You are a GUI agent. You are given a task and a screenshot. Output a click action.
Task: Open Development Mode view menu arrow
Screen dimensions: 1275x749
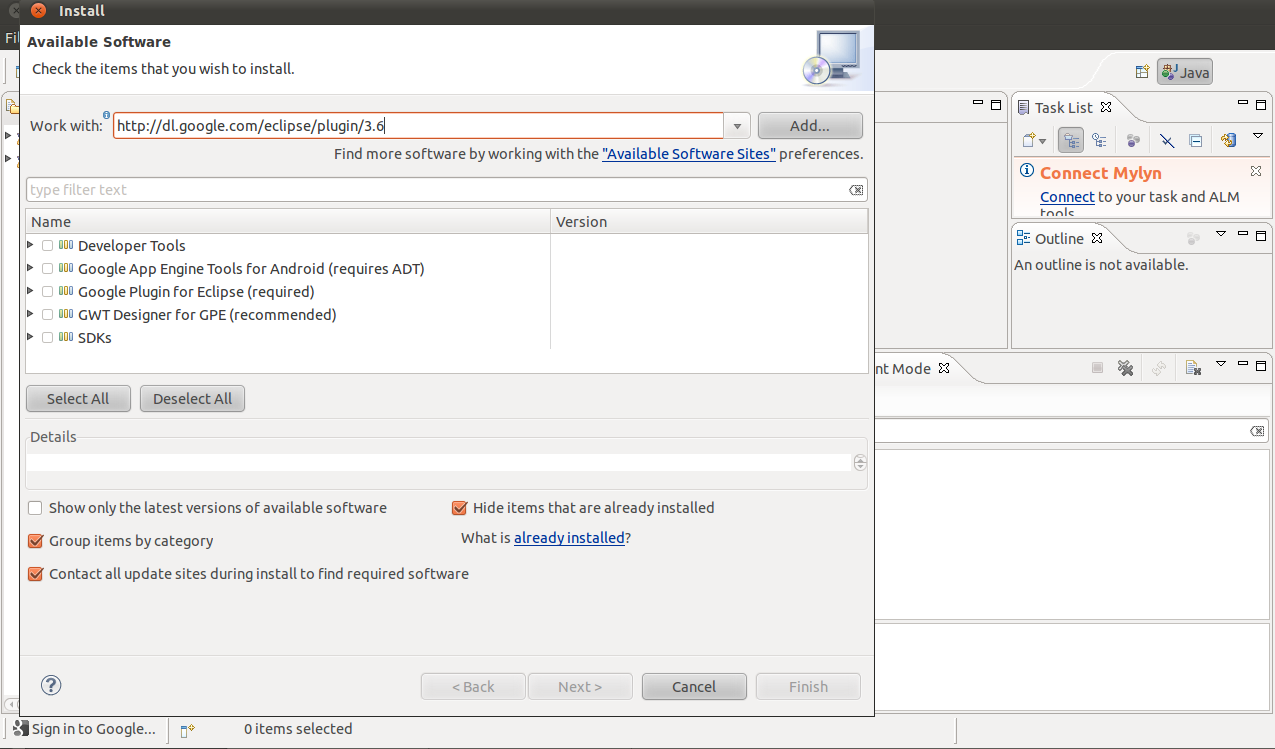point(1220,364)
